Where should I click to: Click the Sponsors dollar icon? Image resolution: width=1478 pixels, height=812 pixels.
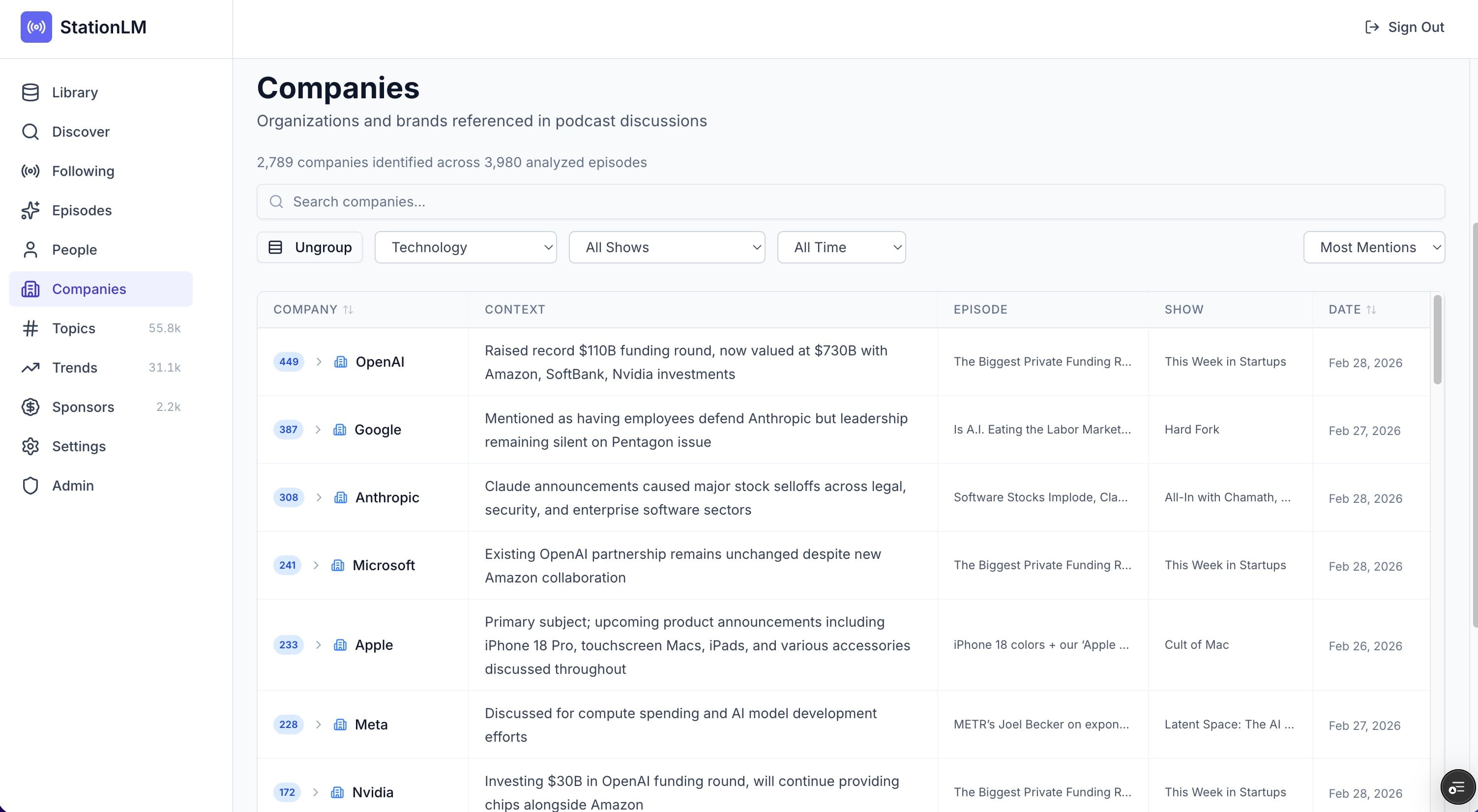(30, 406)
